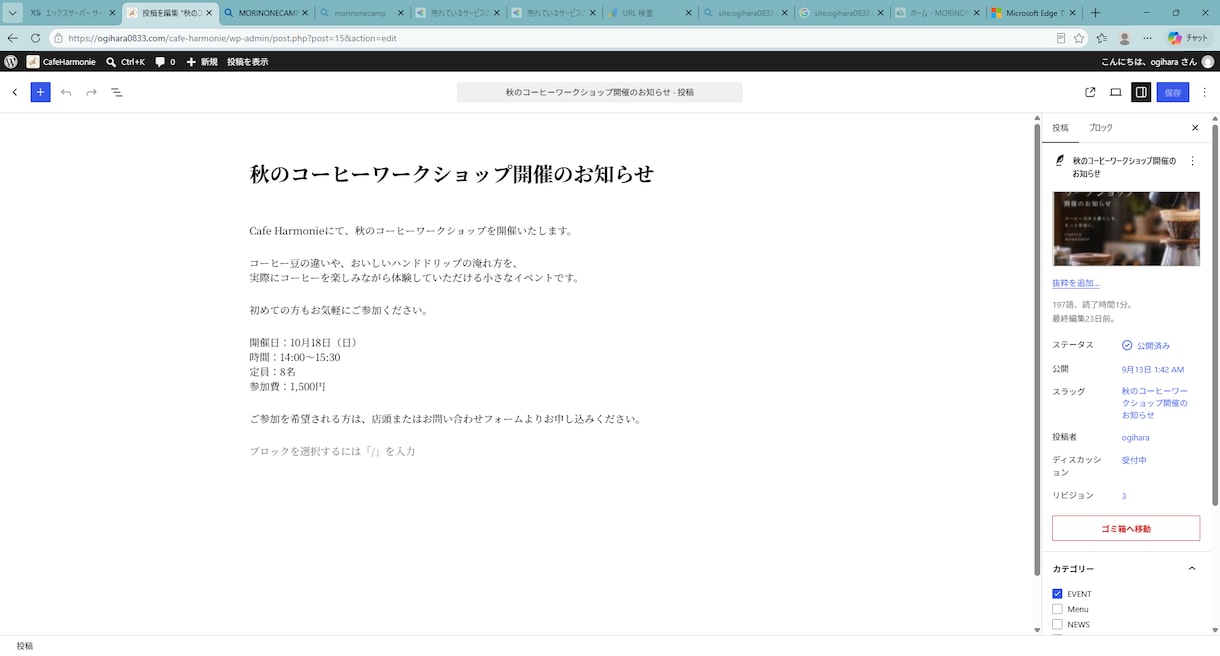Edit the slug link in sidebar

(1155, 403)
